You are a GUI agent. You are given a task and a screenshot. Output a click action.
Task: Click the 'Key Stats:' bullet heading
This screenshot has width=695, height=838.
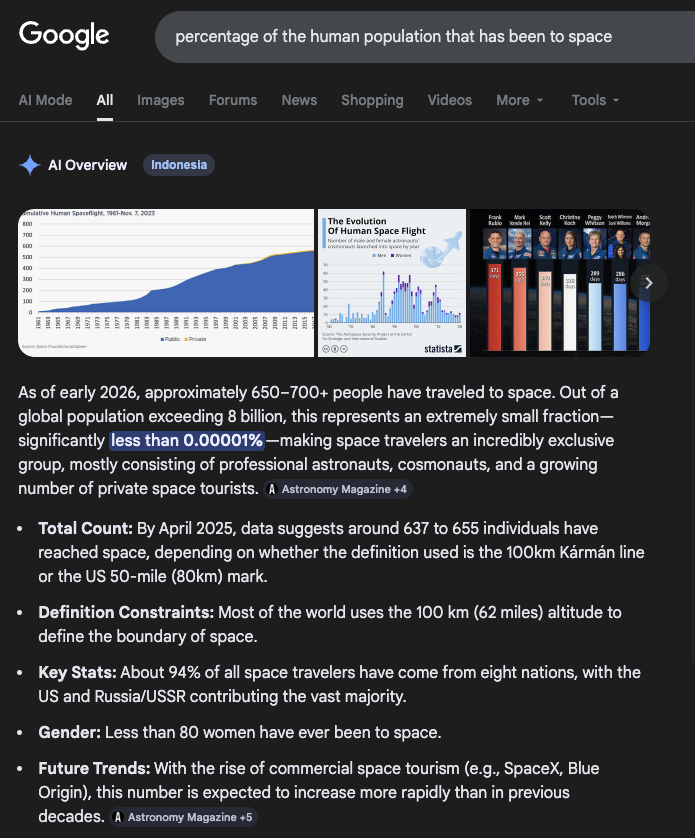click(78, 672)
